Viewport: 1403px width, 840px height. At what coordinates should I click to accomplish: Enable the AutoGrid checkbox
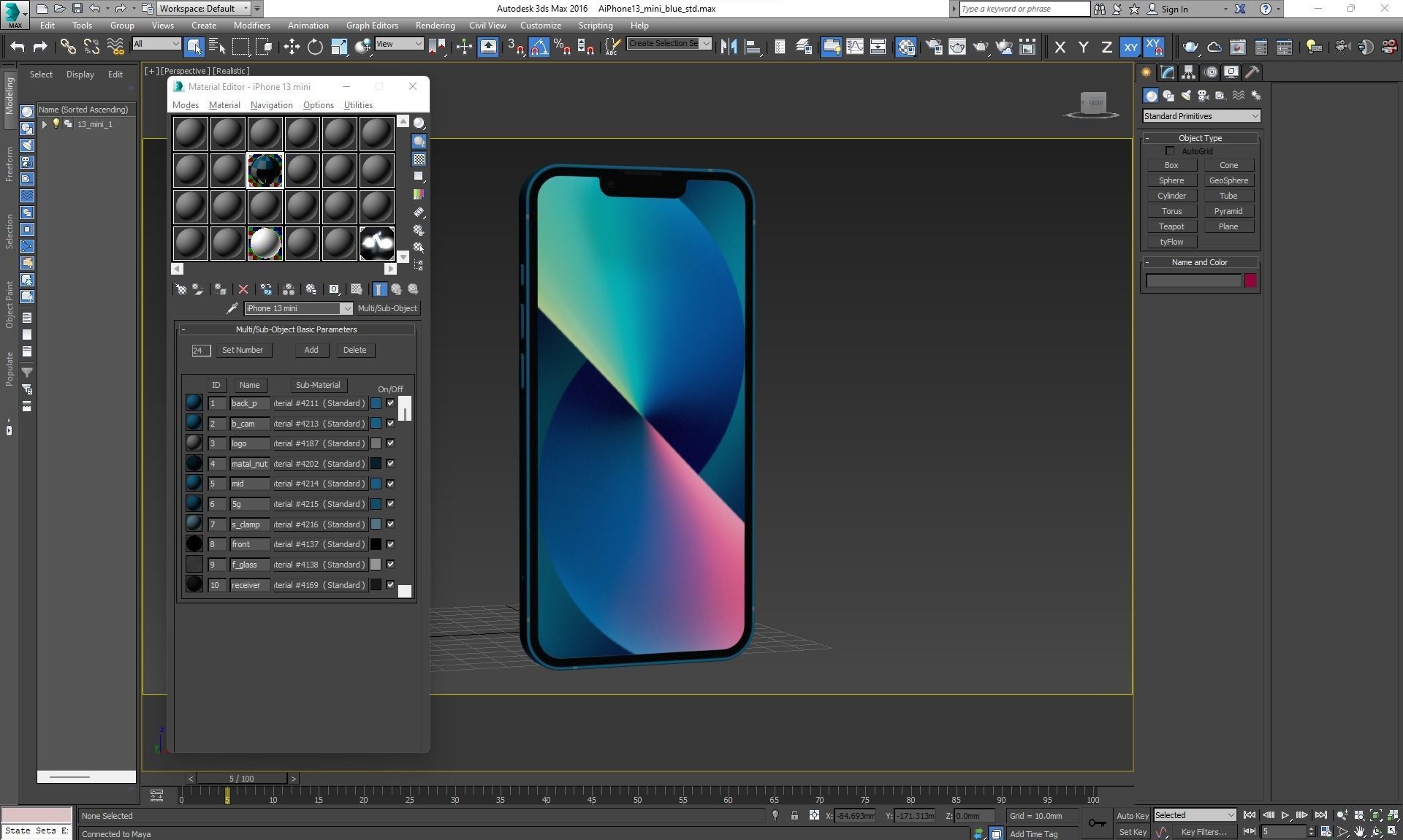pos(1170,151)
